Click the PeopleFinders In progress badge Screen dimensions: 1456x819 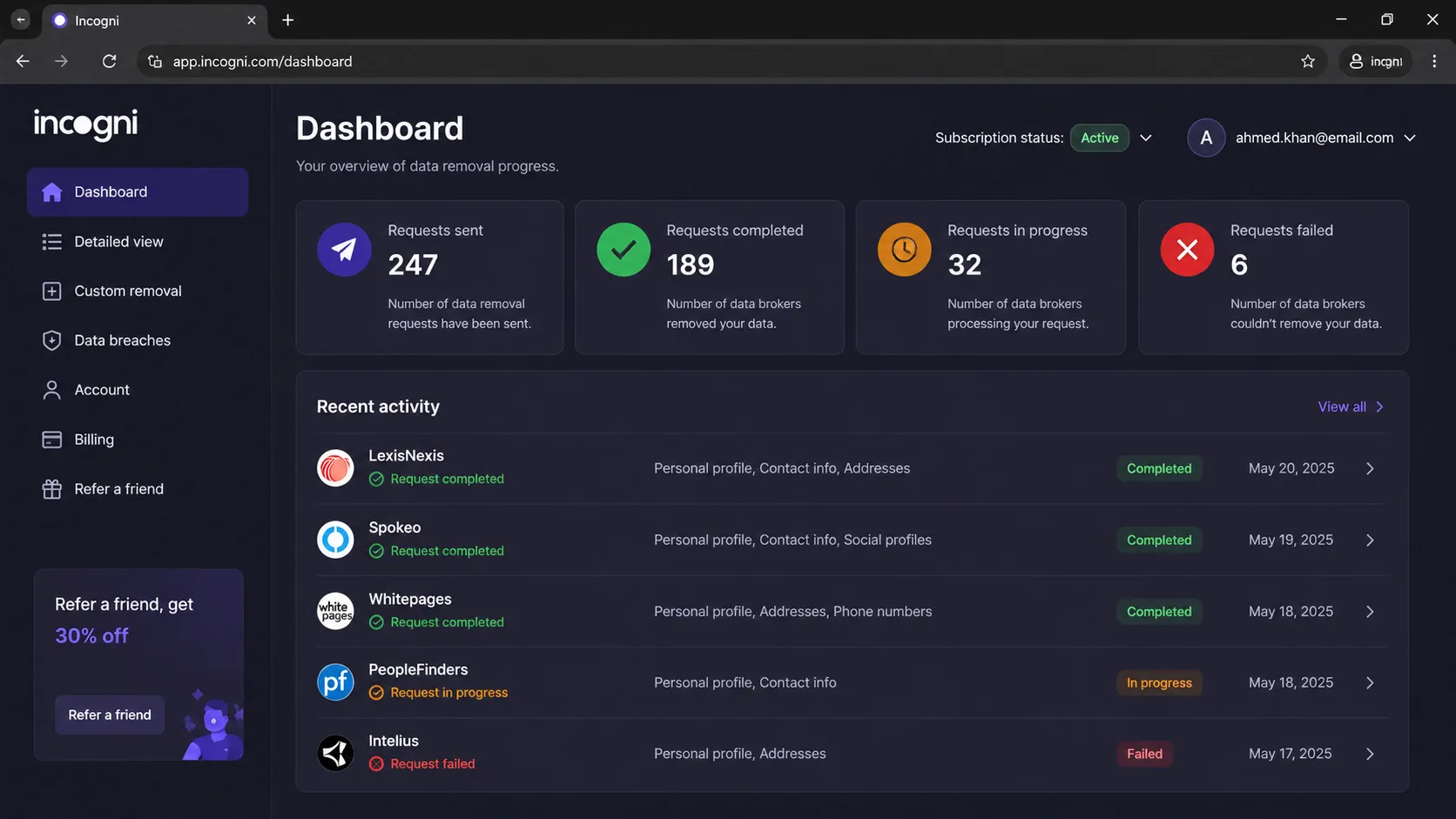point(1159,683)
